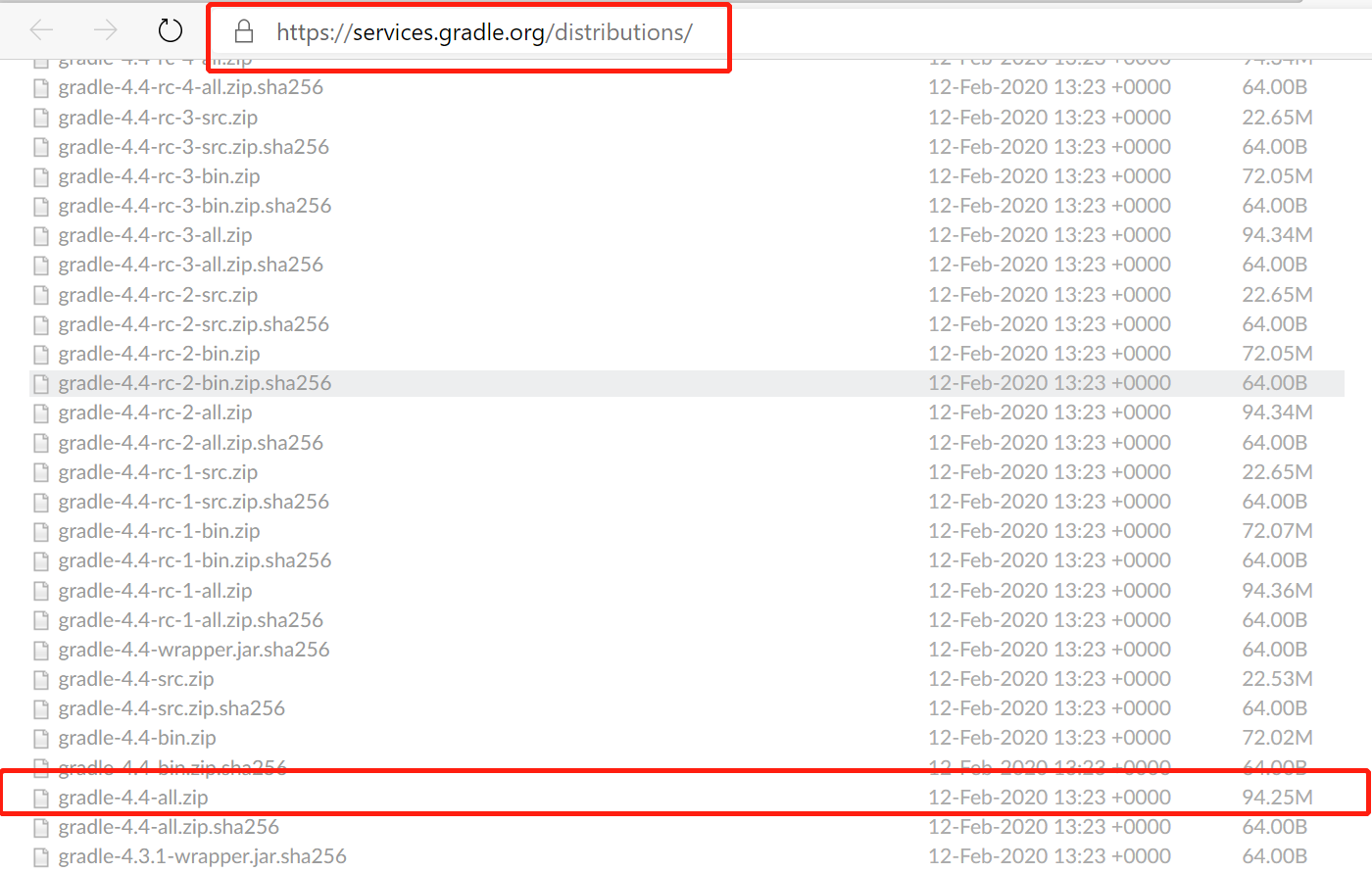Open gradle-4.4-rc-3-bin.zip.sha256
1372x873 pixels.
[194, 206]
